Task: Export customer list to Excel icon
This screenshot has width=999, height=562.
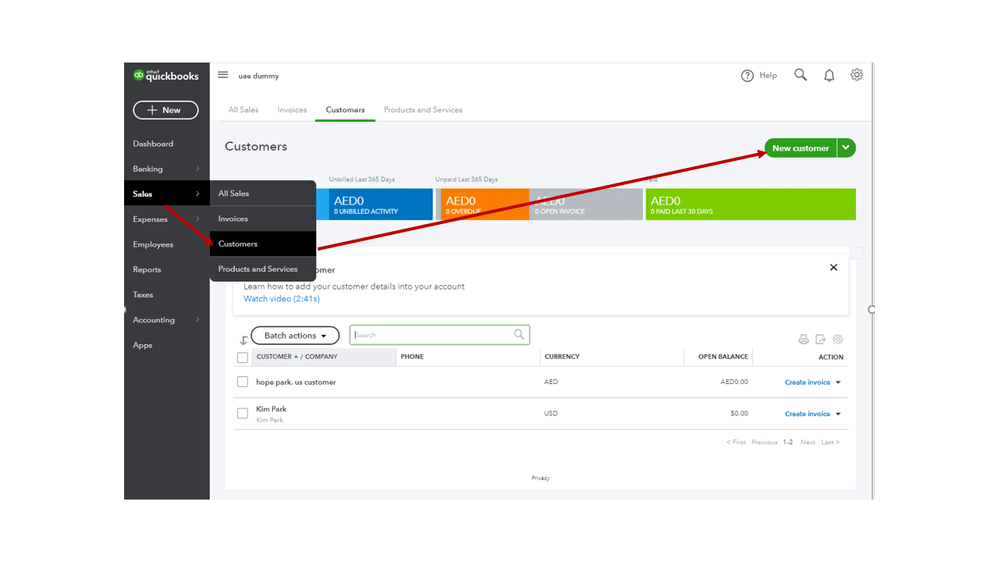Action: click(821, 340)
